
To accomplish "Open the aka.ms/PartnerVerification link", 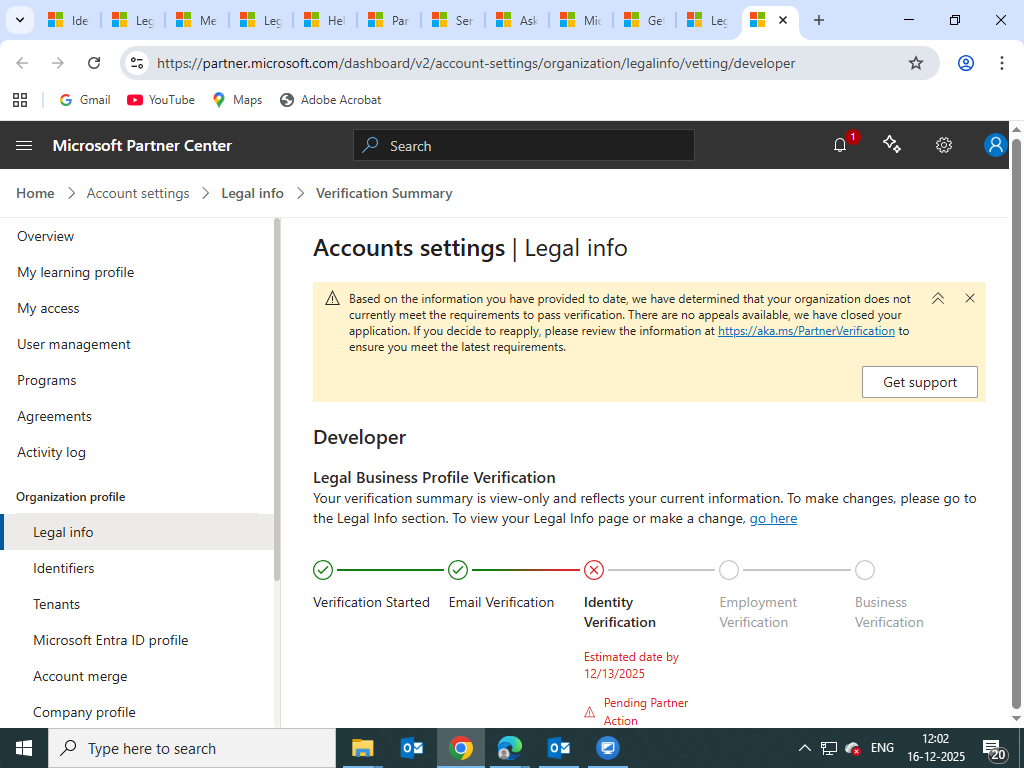I will tap(806, 331).
